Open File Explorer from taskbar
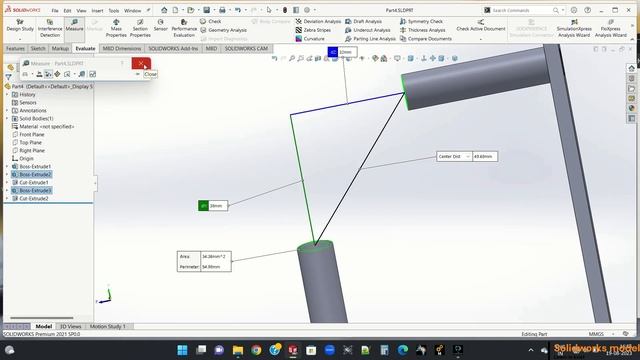Viewport: 640px width, 360px height. pos(238,350)
